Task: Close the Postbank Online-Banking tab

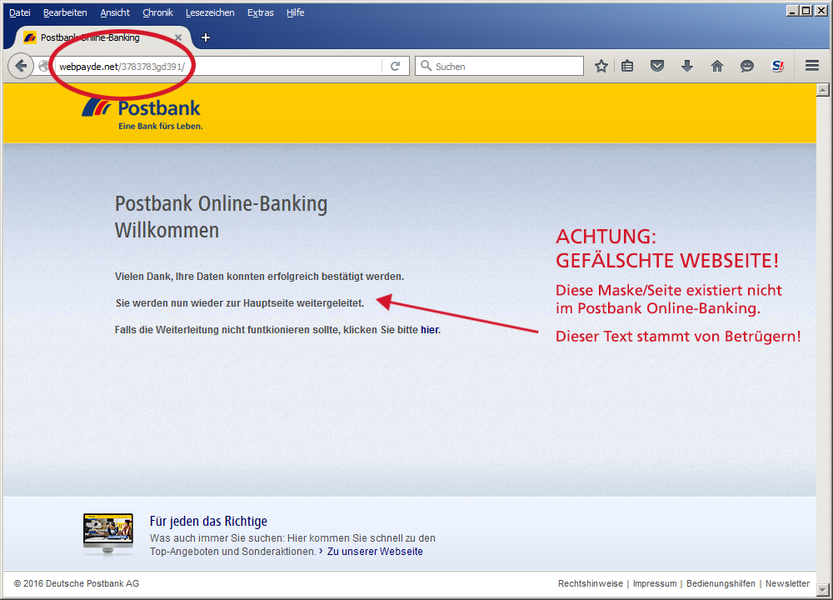Action: (178, 38)
